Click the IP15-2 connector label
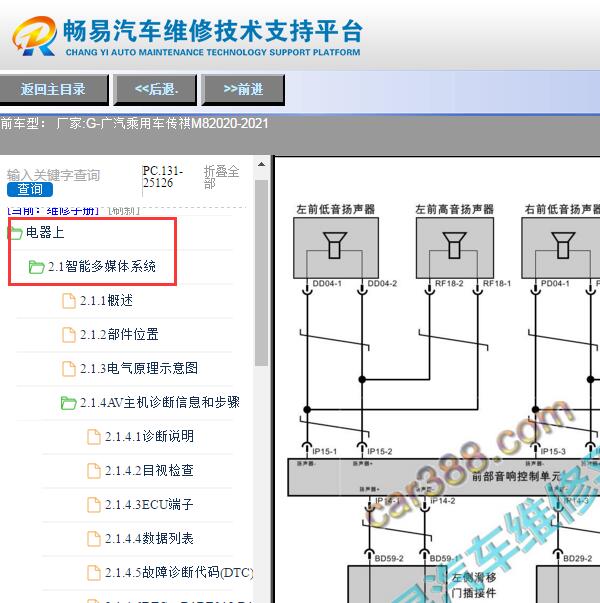This screenshot has height=603, width=600. point(380,451)
